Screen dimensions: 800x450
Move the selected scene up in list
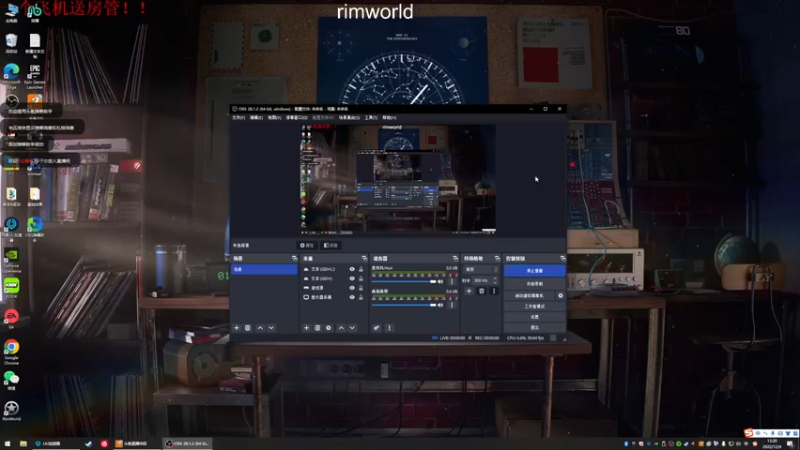coord(260,328)
